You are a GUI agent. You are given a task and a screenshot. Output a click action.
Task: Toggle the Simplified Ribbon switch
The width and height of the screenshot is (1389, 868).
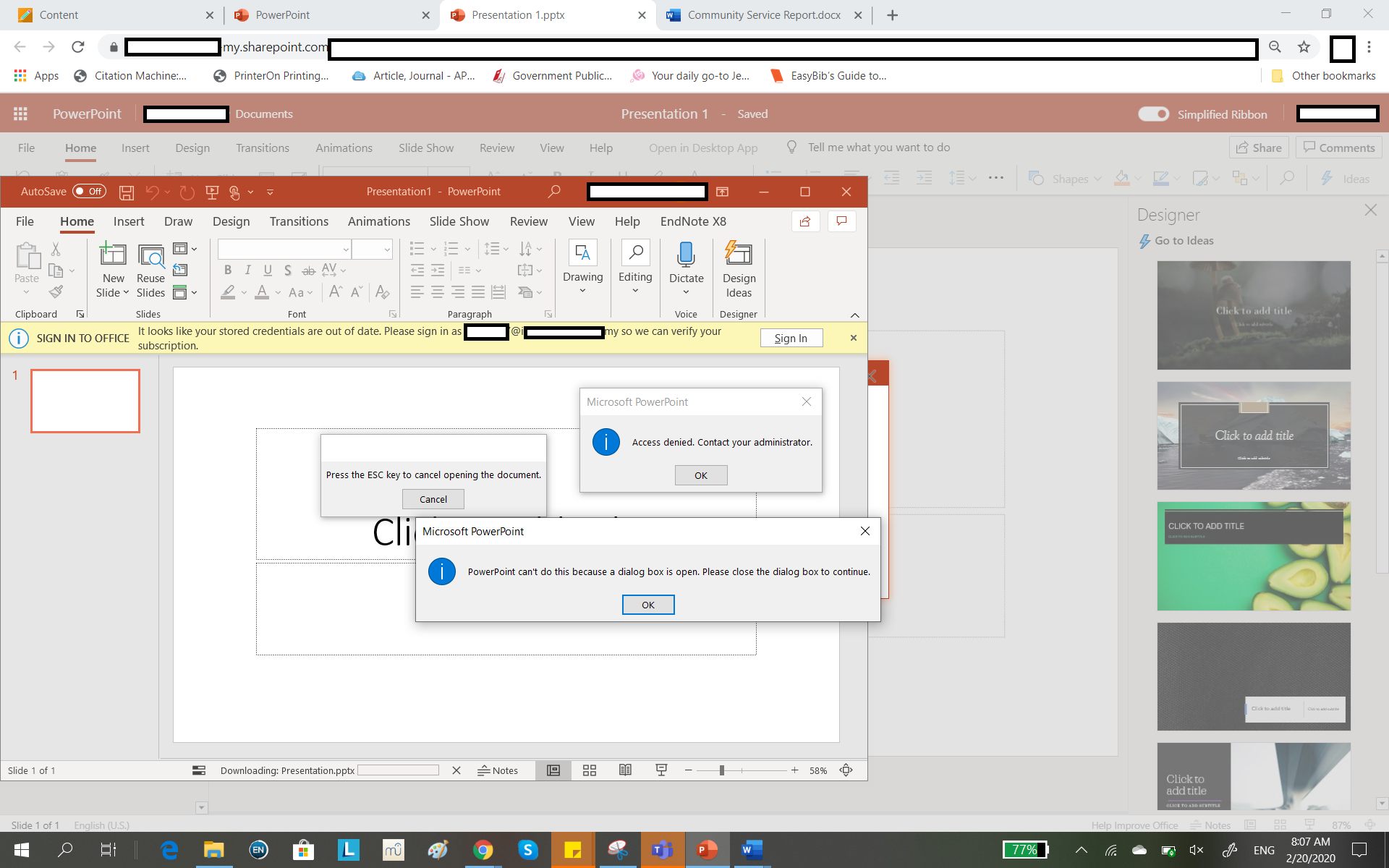(1153, 114)
